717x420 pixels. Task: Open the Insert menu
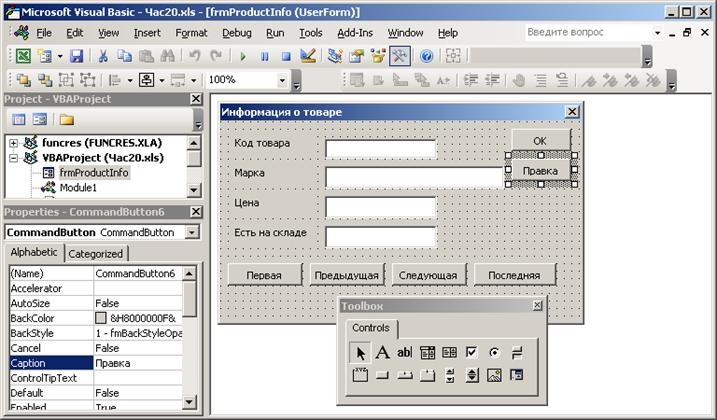pyautogui.click(x=147, y=33)
